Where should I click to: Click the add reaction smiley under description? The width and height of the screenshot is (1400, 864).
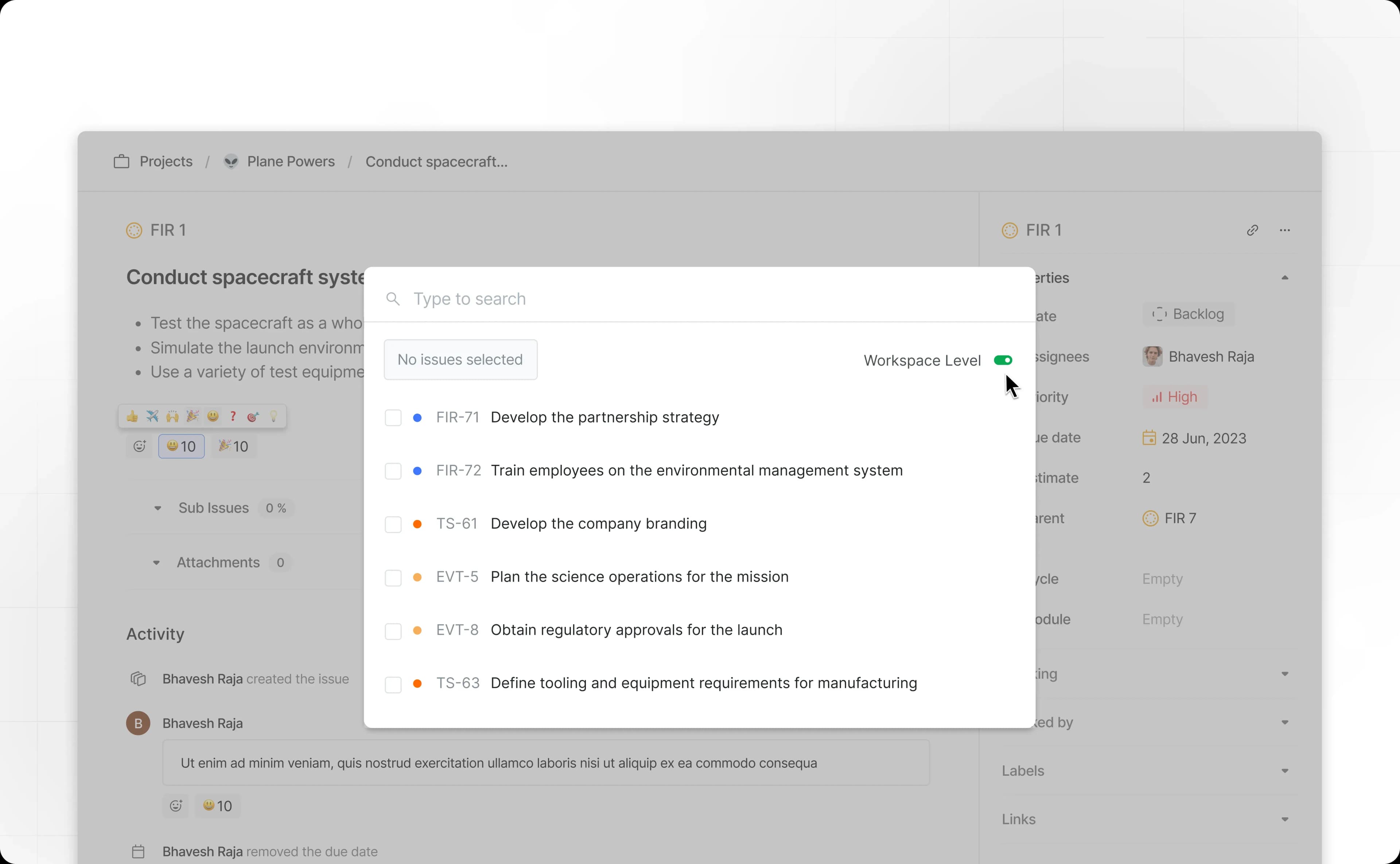pos(139,446)
